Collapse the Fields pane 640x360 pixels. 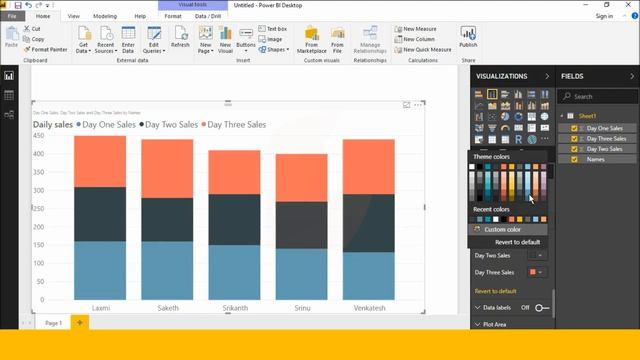coord(632,76)
